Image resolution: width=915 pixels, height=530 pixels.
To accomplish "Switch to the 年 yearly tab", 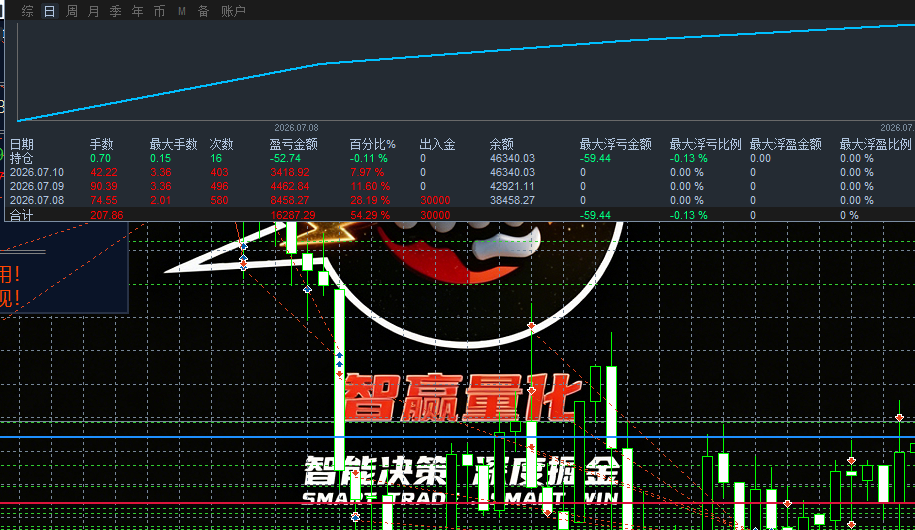I will tap(137, 11).
